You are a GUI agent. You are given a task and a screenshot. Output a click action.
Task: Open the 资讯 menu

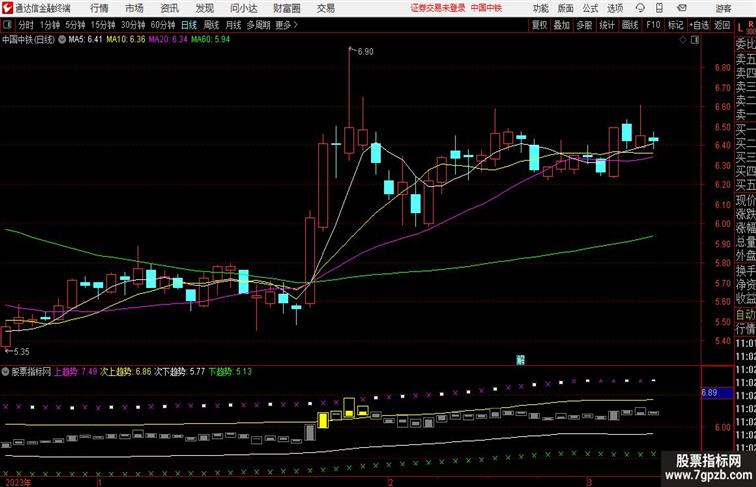169,8
